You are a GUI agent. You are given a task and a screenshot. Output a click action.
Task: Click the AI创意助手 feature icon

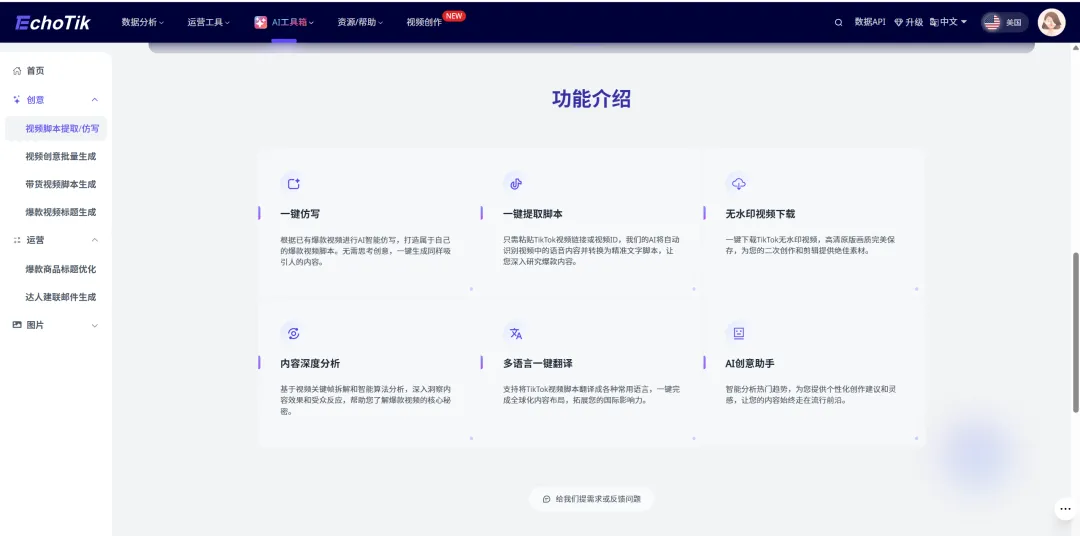tap(738, 333)
